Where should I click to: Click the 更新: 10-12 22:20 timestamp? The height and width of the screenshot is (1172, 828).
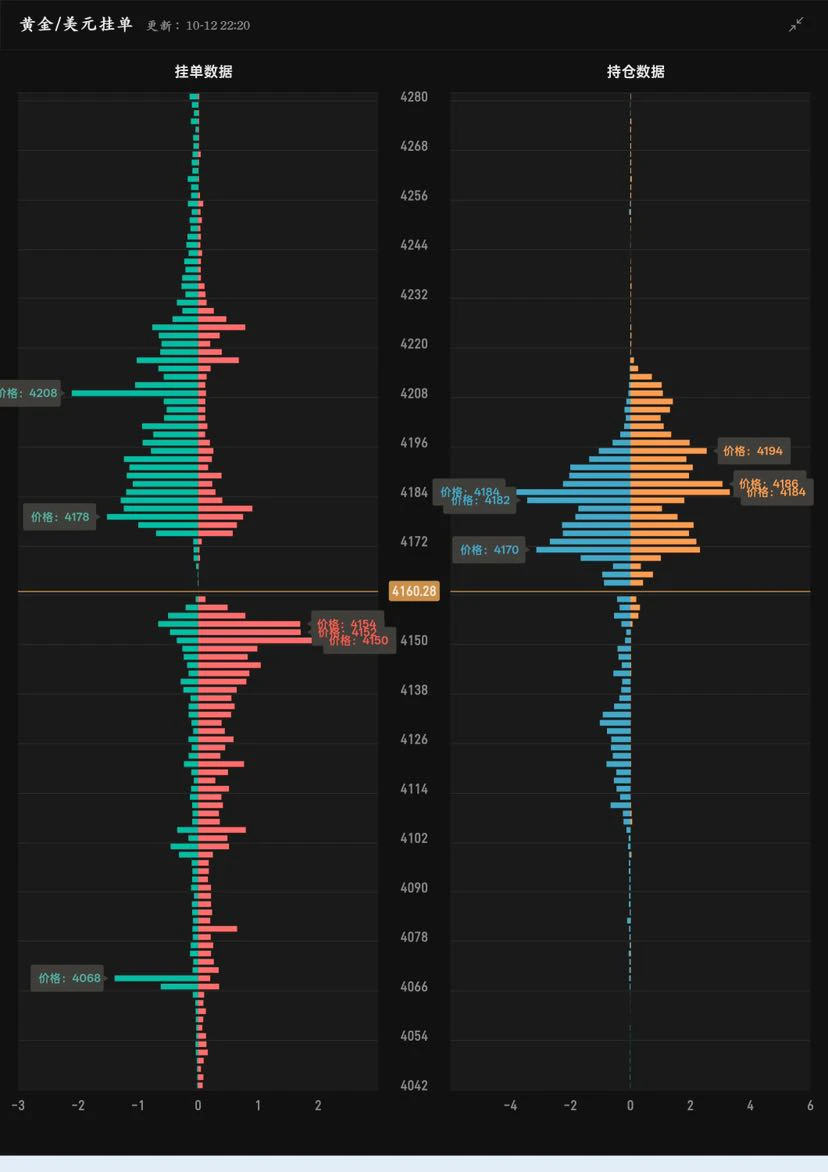click(x=198, y=25)
